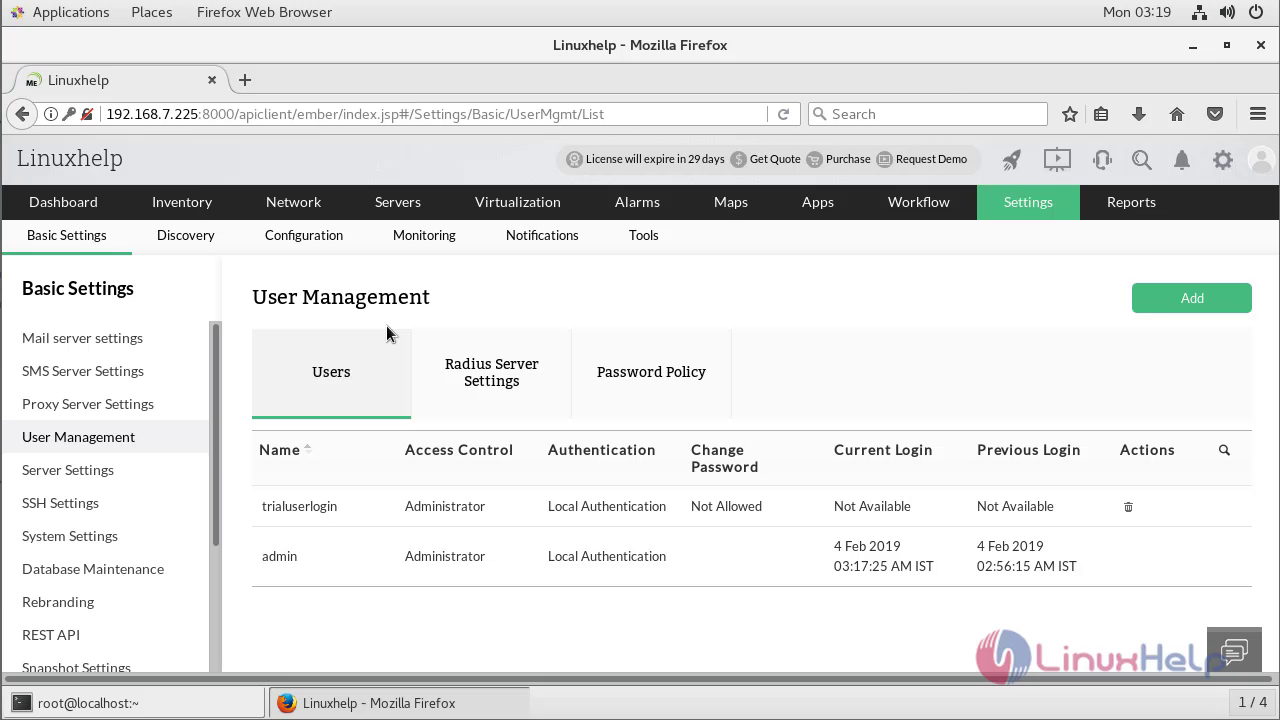Open the header magnifier search icon

[x=1142, y=159]
